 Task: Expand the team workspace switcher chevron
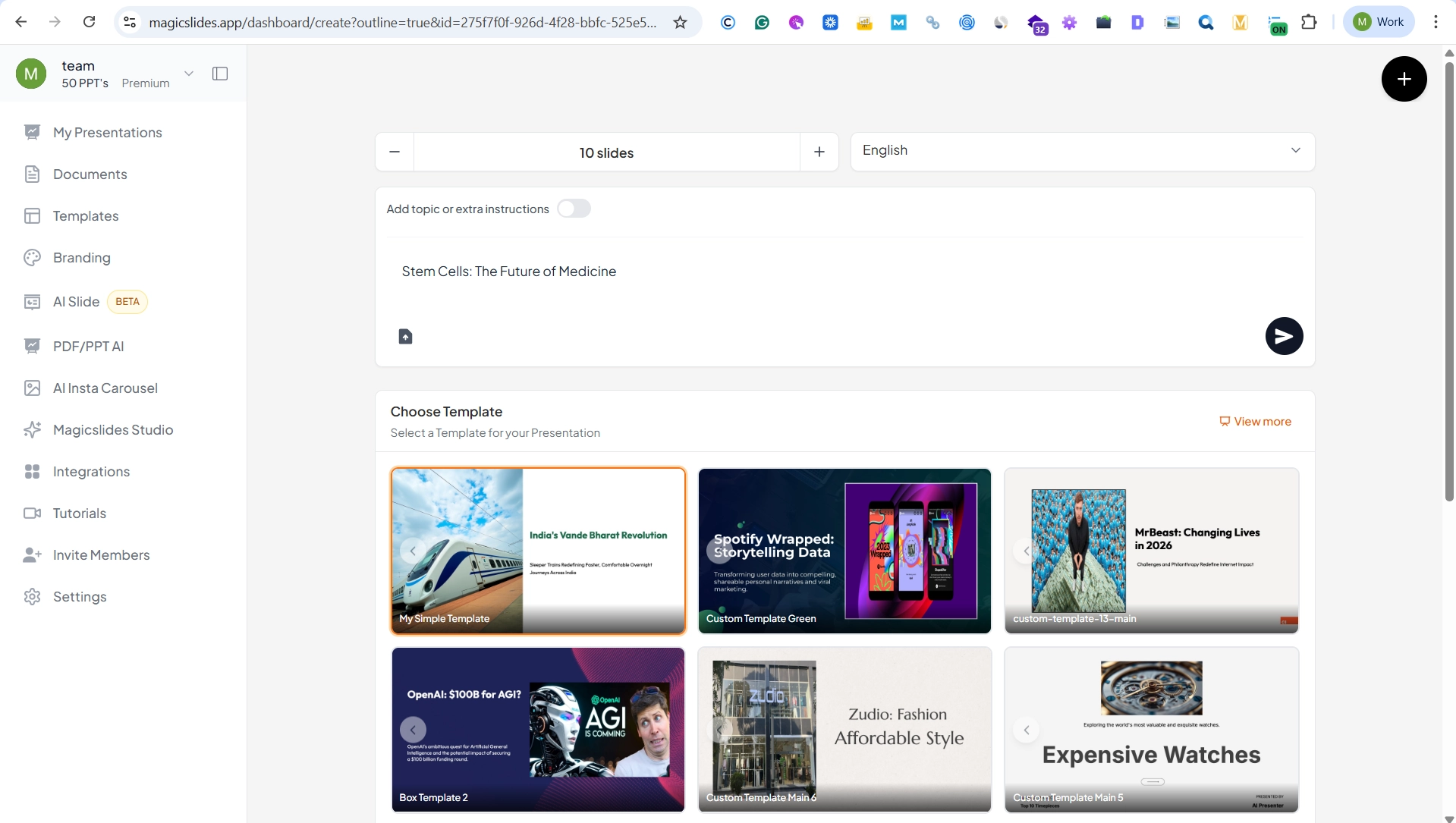point(189,74)
